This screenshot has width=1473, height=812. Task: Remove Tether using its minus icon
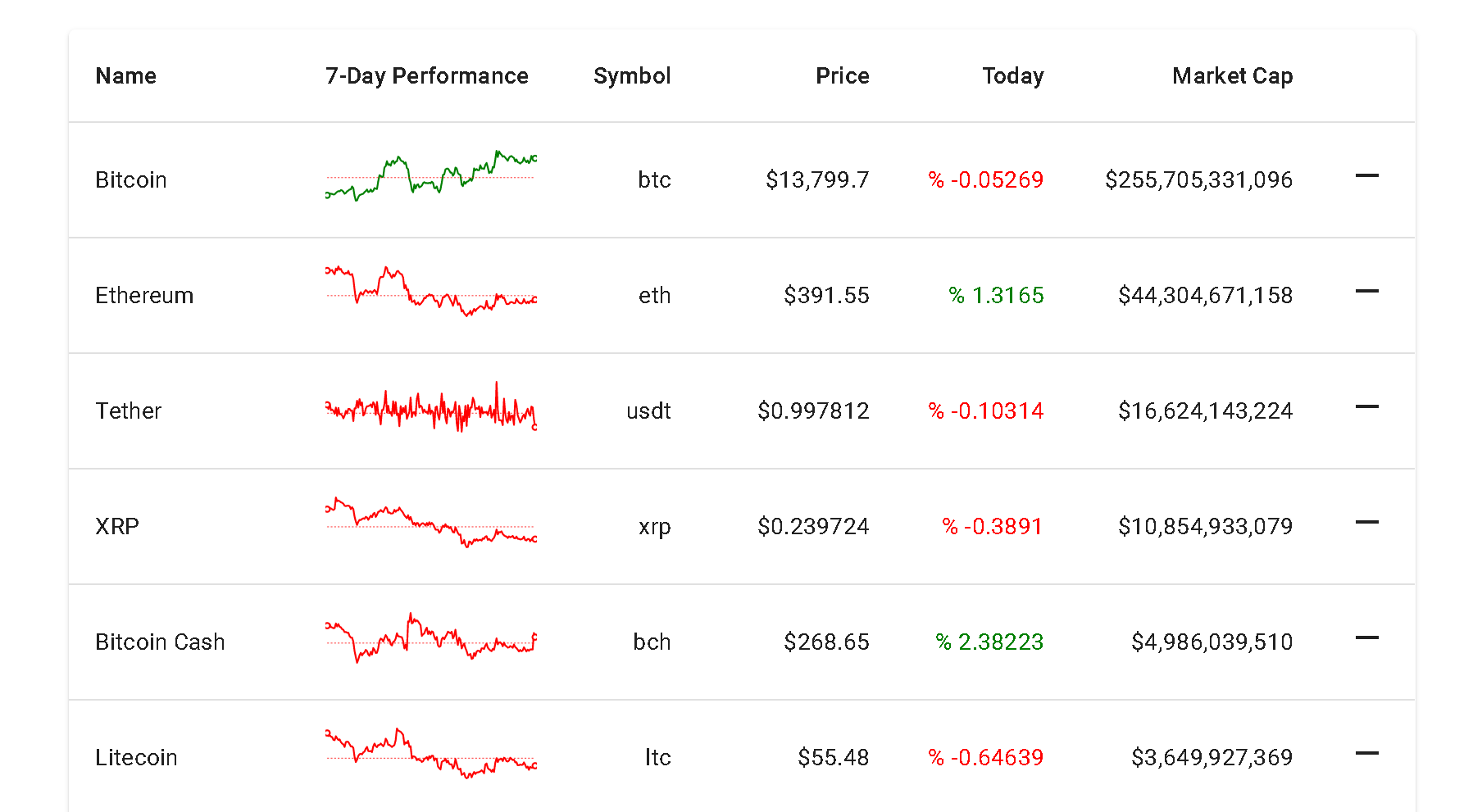click(x=1366, y=406)
